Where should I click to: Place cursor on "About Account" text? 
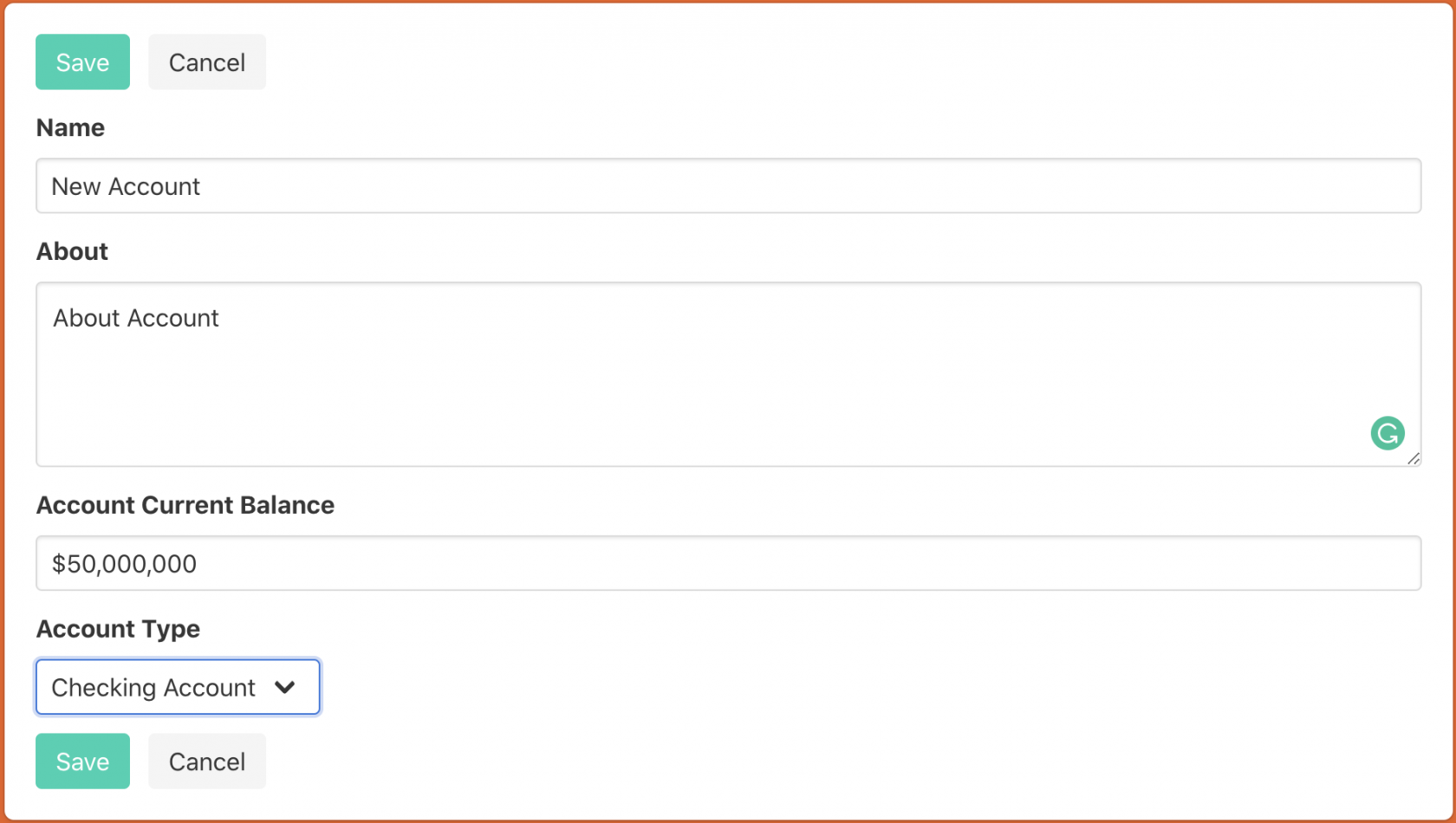click(x=136, y=319)
